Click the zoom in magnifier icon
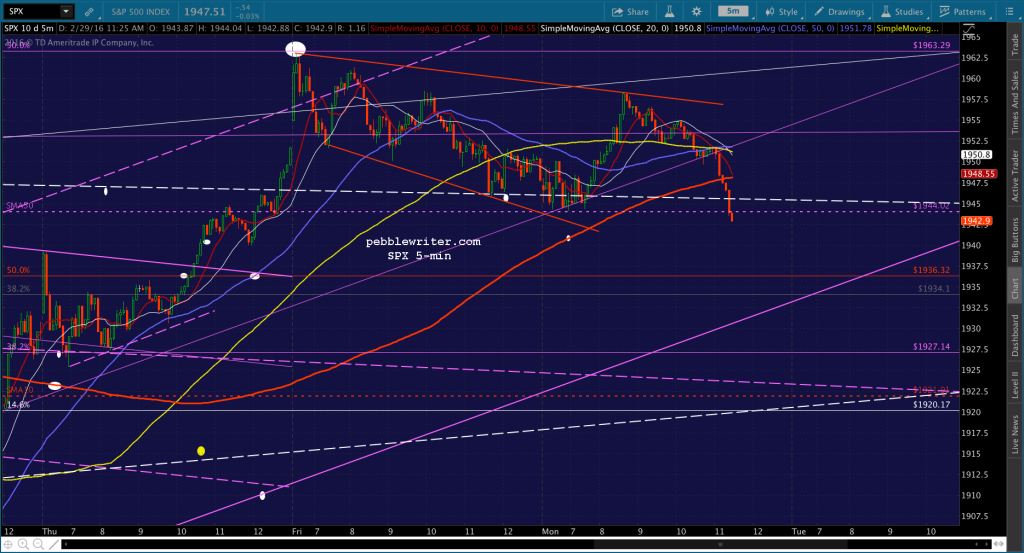This screenshot has height=553, width=1024. point(23,544)
